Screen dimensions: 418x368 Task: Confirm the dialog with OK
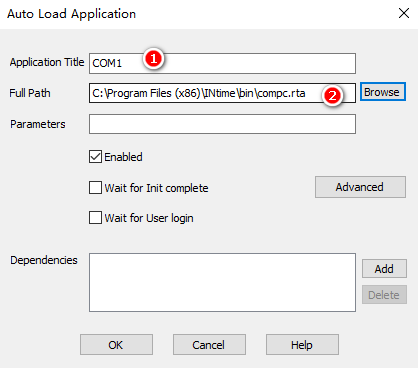click(x=116, y=345)
